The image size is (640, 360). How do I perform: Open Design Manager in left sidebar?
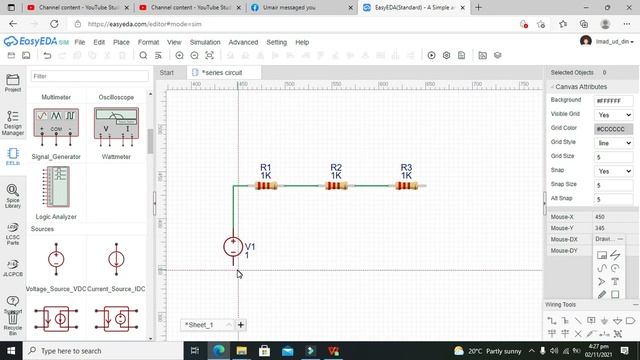point(13,123)
